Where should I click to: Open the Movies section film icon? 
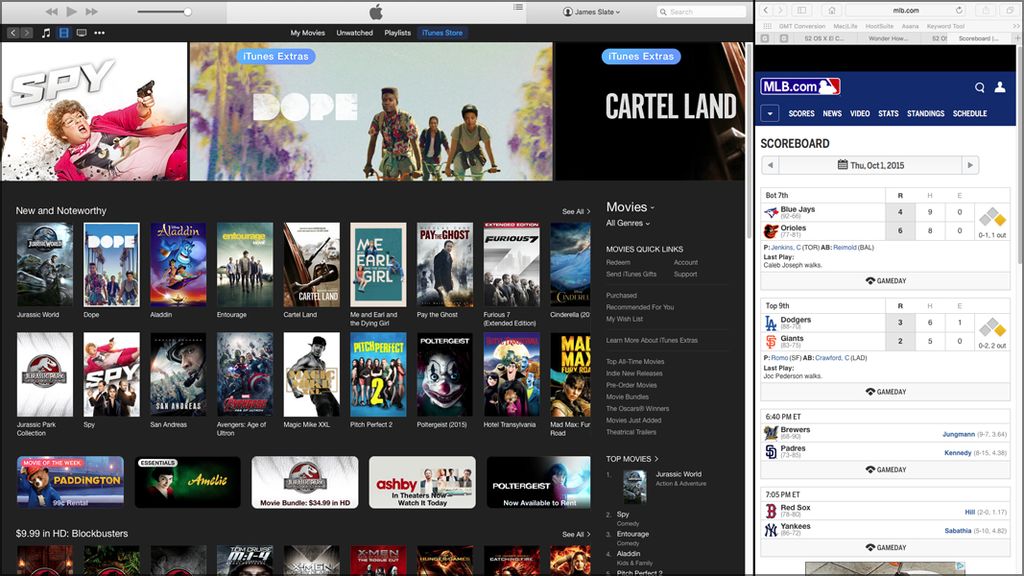tap(63, 33)
